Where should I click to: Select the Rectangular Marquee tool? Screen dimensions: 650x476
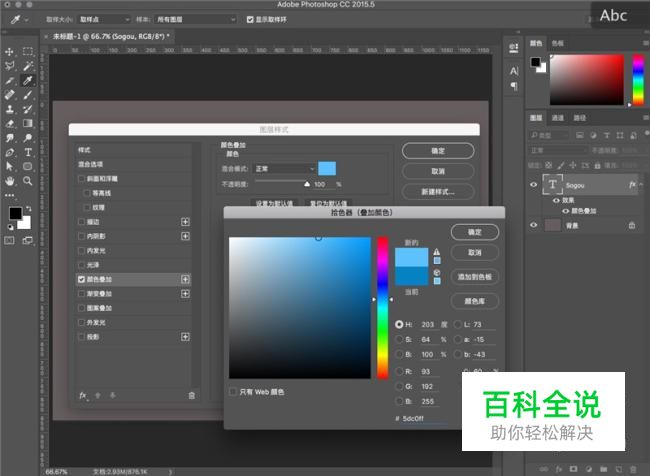point(28,52)
